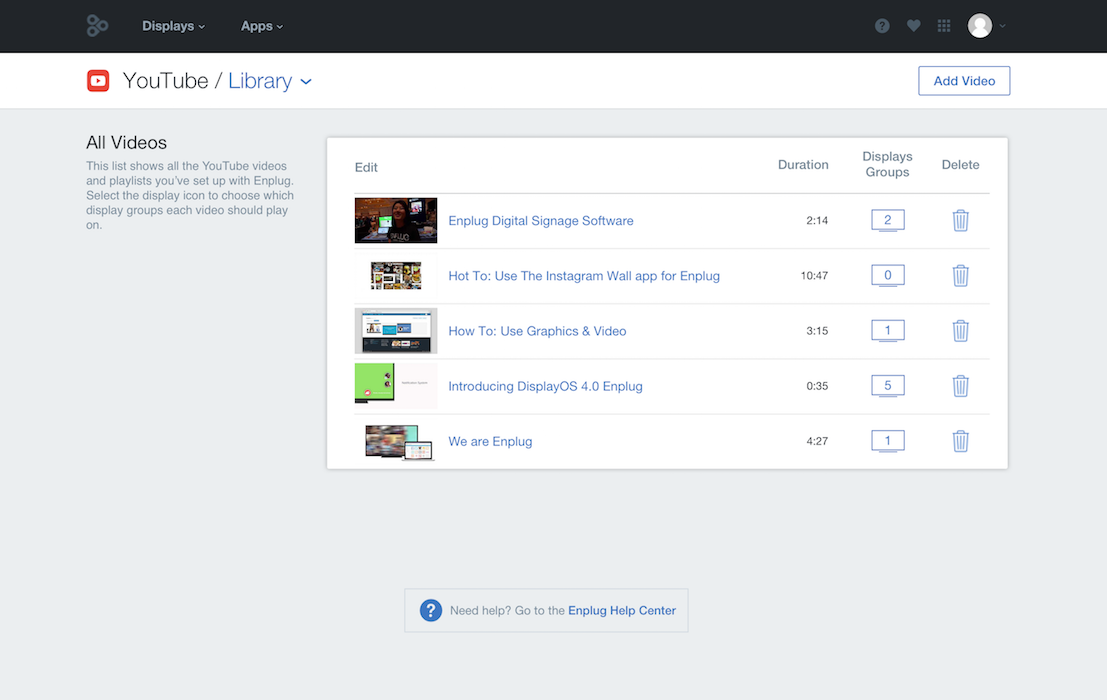Expand the Library dropdown chevron
This screenshot has width=1107, height=700.
click(305, 81)
